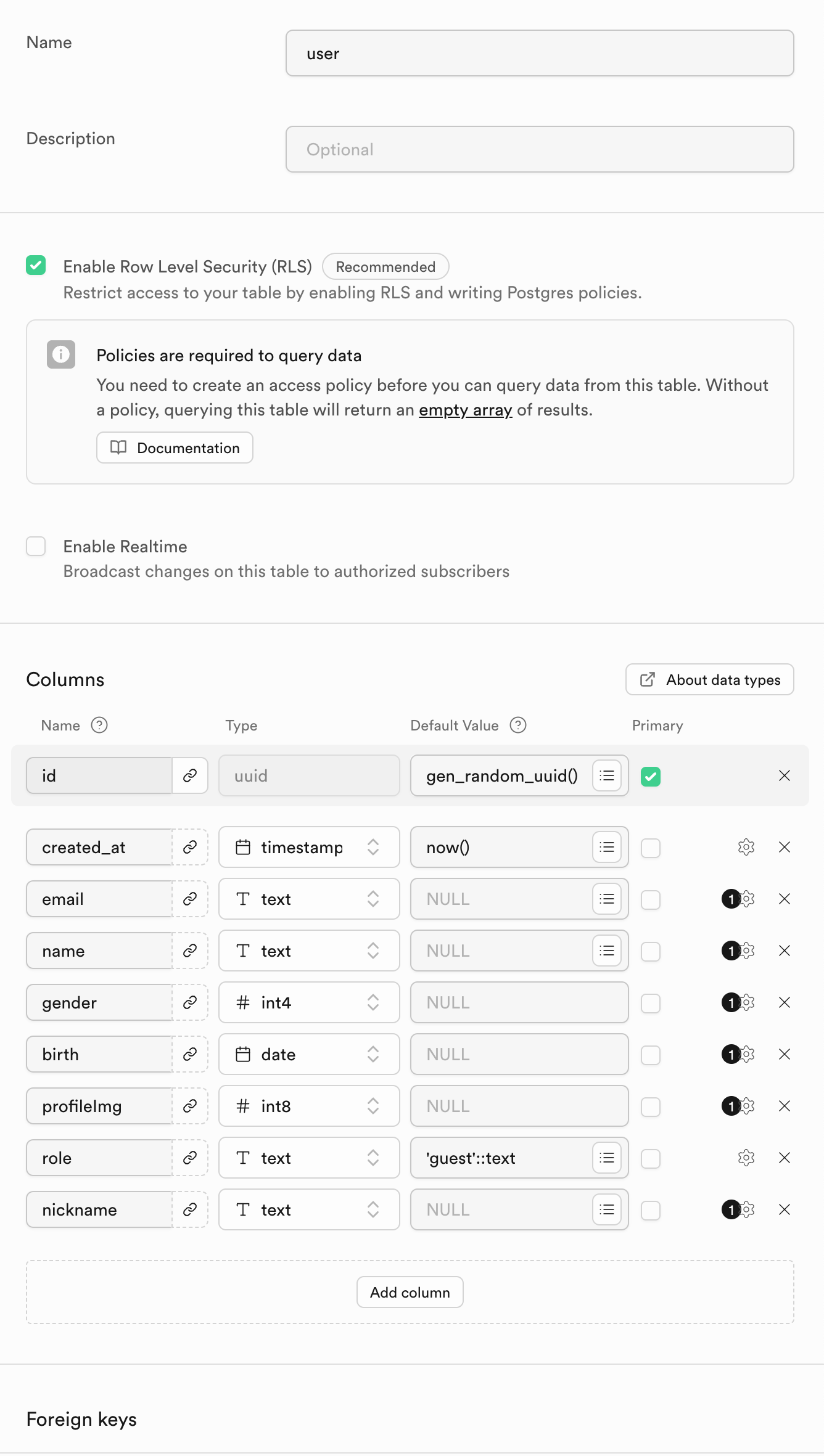Mark email column as primary key
Screen dimensions: 824x1456
[651, 899]
